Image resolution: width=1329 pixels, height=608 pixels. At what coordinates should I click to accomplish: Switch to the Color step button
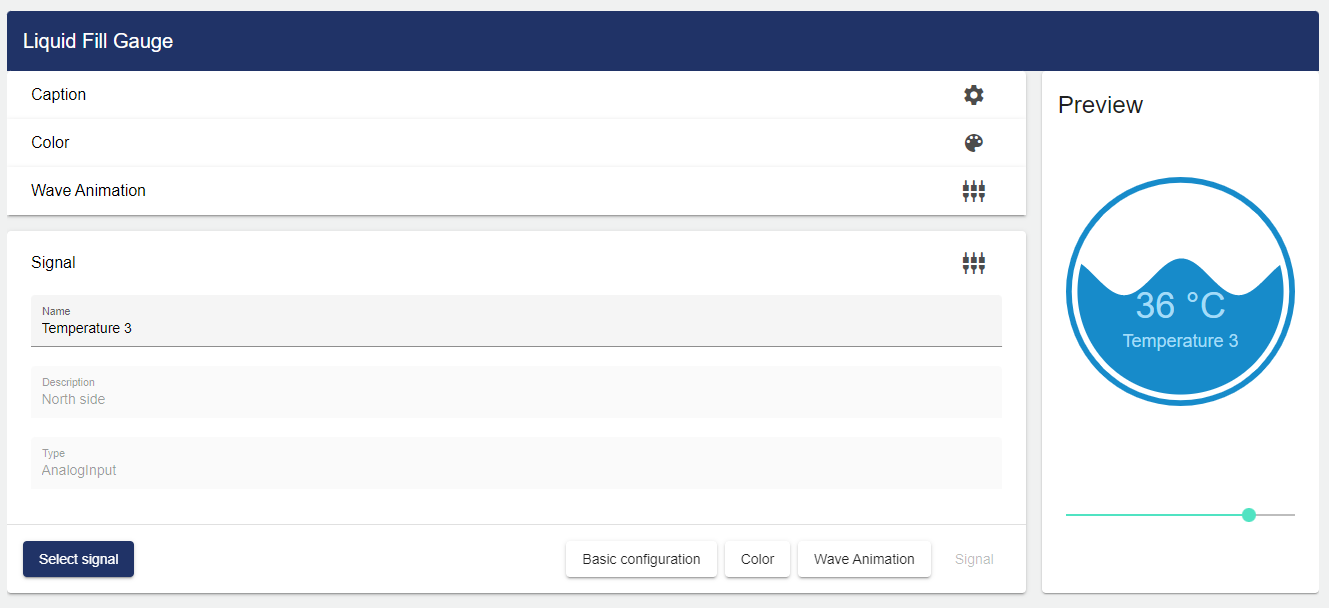pos(757,559)
